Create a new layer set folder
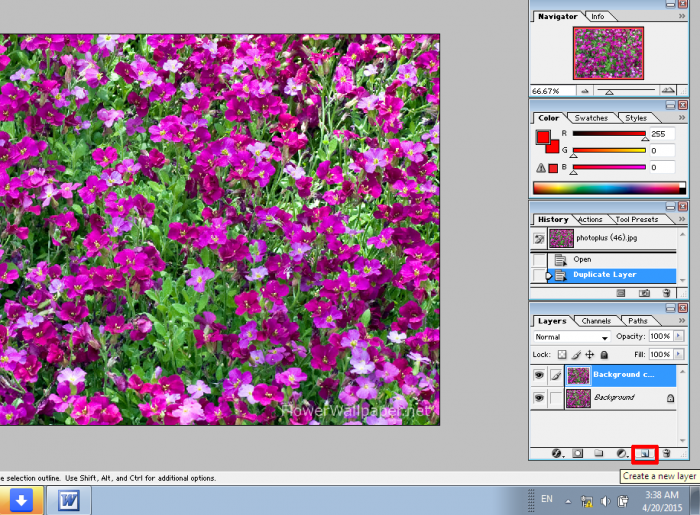Screen dimensions: 700x515 tap(599, 453)
